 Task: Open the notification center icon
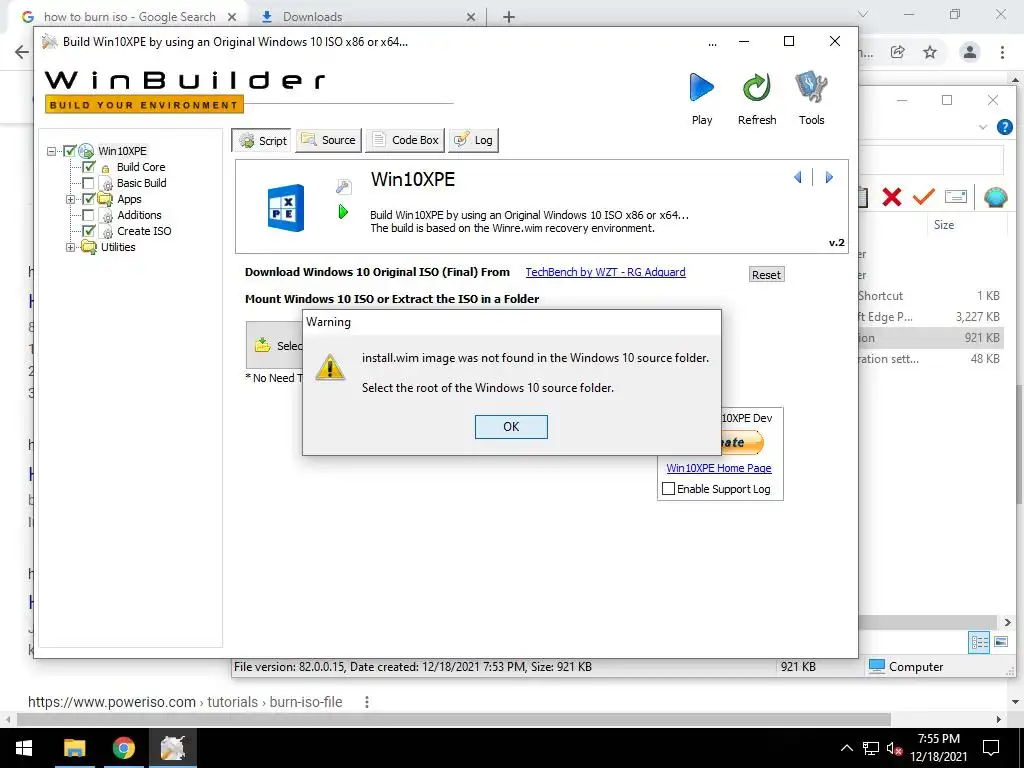click(991, 748)
